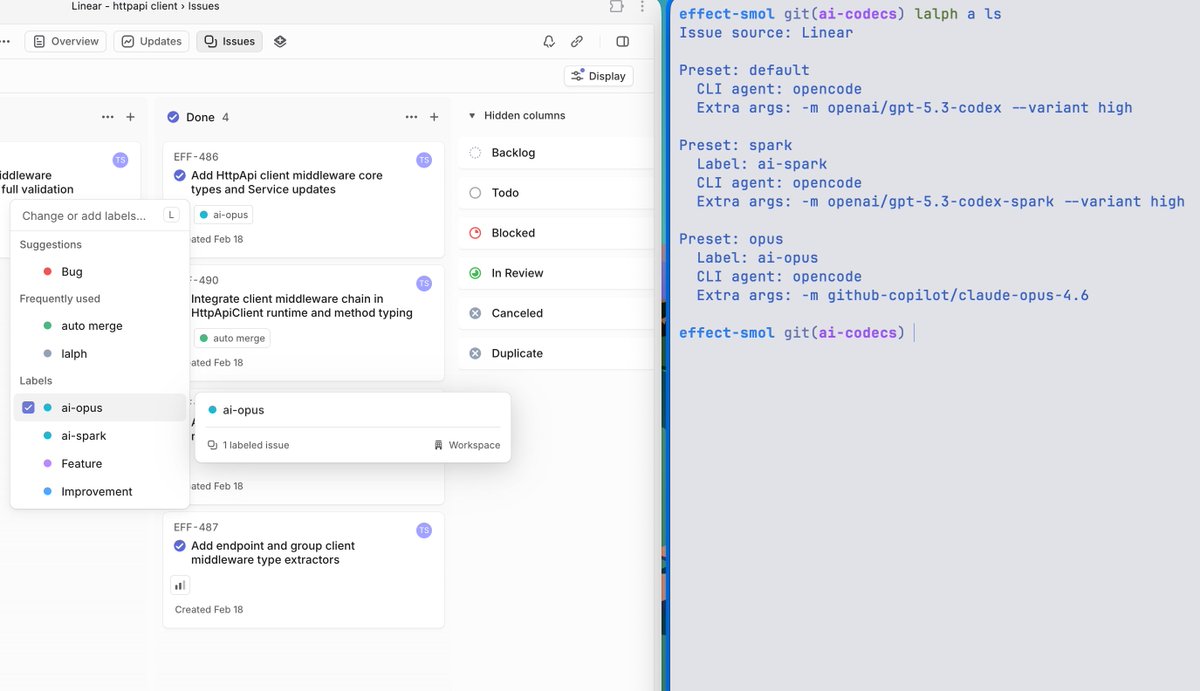1200x691 pixels.
Task: Click the Blocked red status icon
Action: (x=475, y=233)
